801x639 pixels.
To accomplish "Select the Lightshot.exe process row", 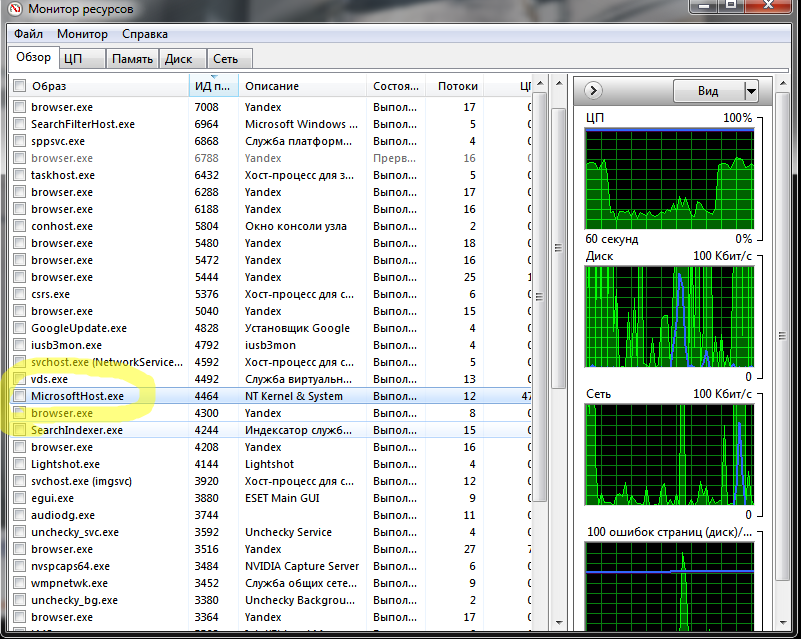I will click(66, 464).
